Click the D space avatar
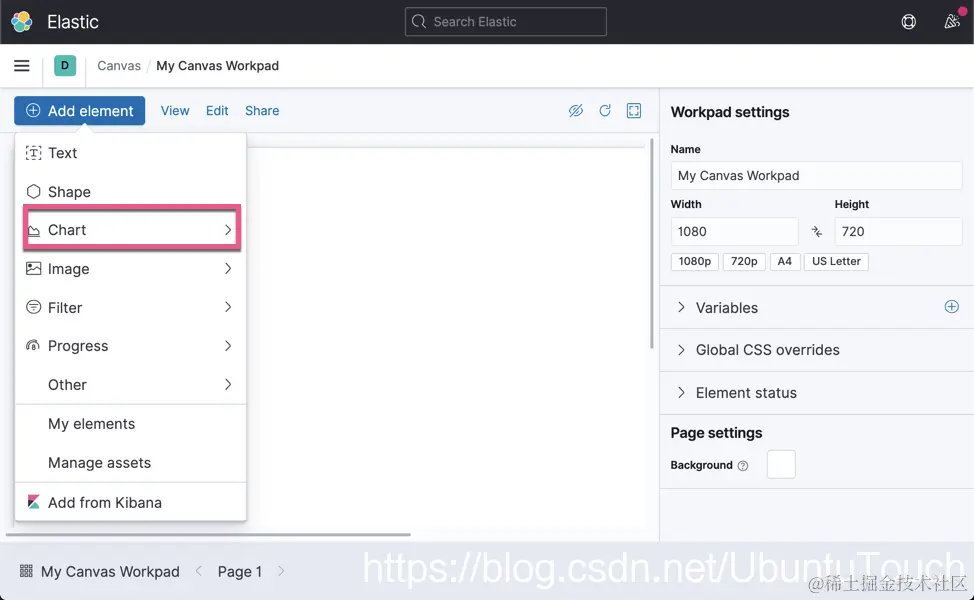Image resolution: width=974 pixels, height=600 pixels. (x=65, y=66)
